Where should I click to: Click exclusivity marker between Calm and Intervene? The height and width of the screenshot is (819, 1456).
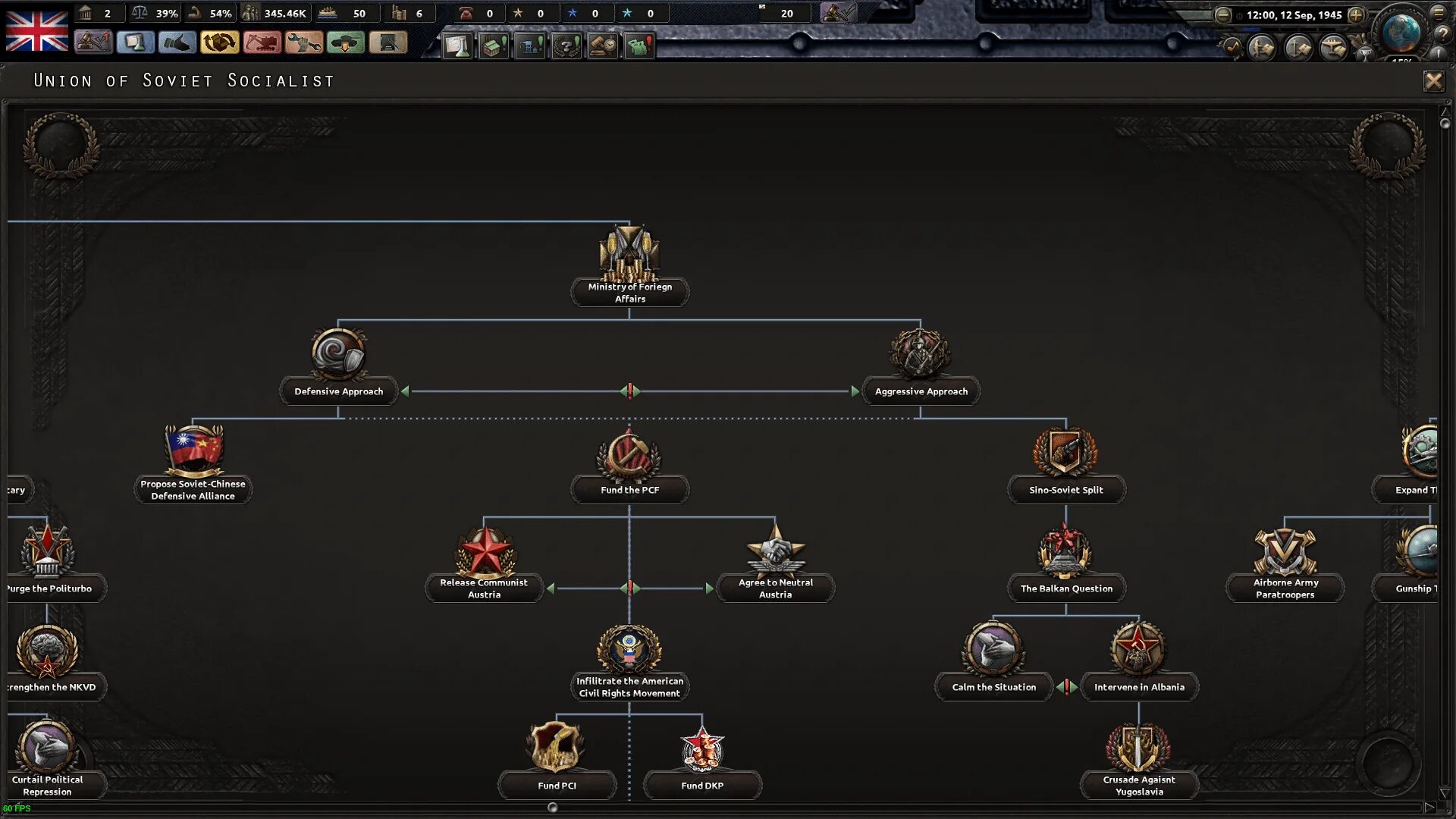coord(1066,687)
